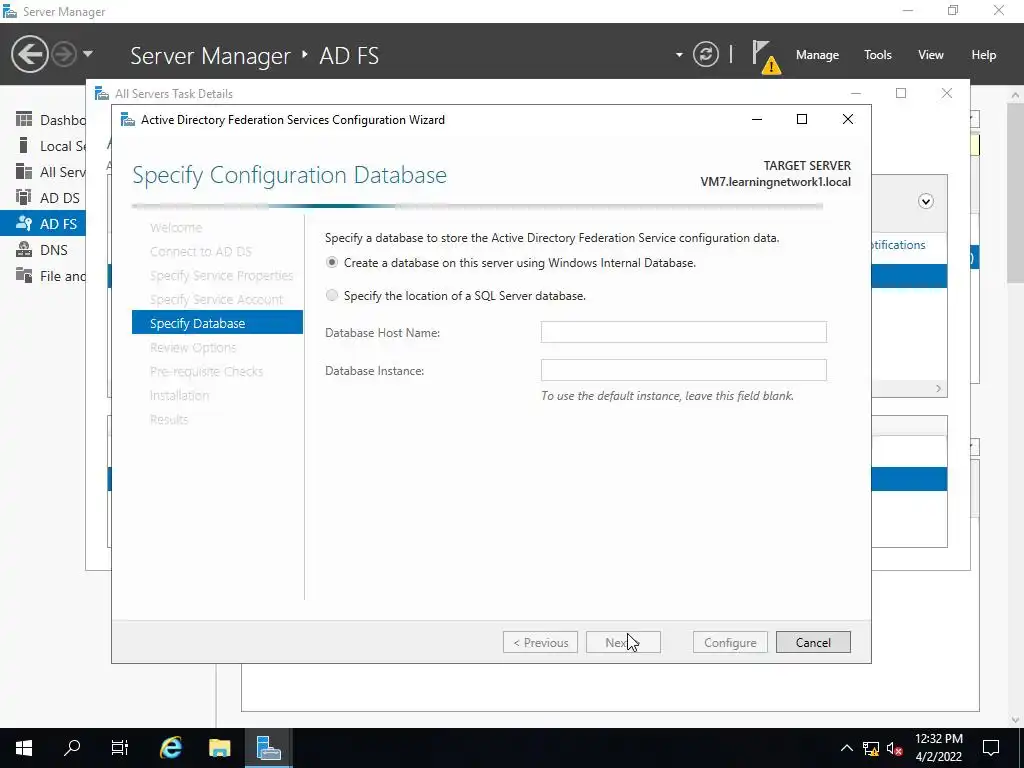Click the Review Options step

[193, 347]
